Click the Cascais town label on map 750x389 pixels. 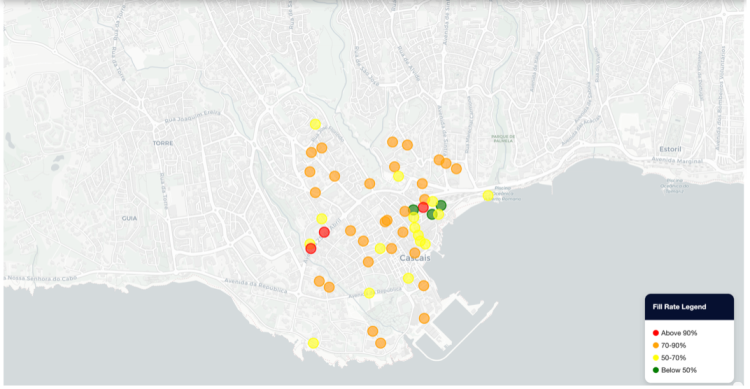coord(415,258)
